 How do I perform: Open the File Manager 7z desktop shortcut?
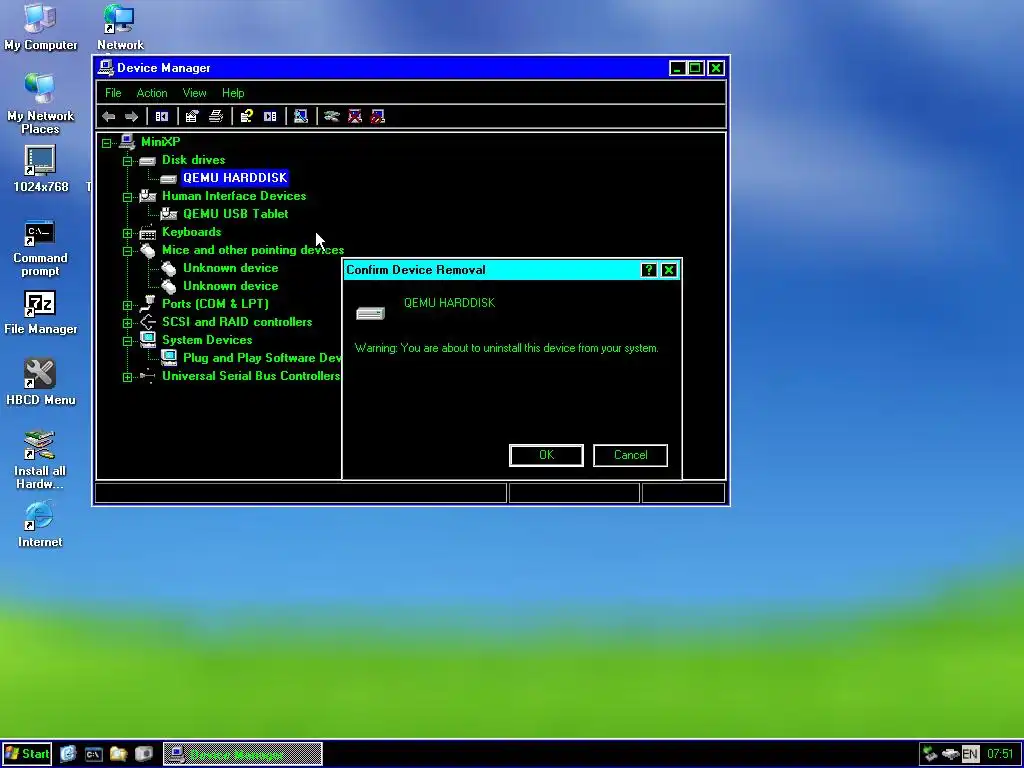click(40, 312)
